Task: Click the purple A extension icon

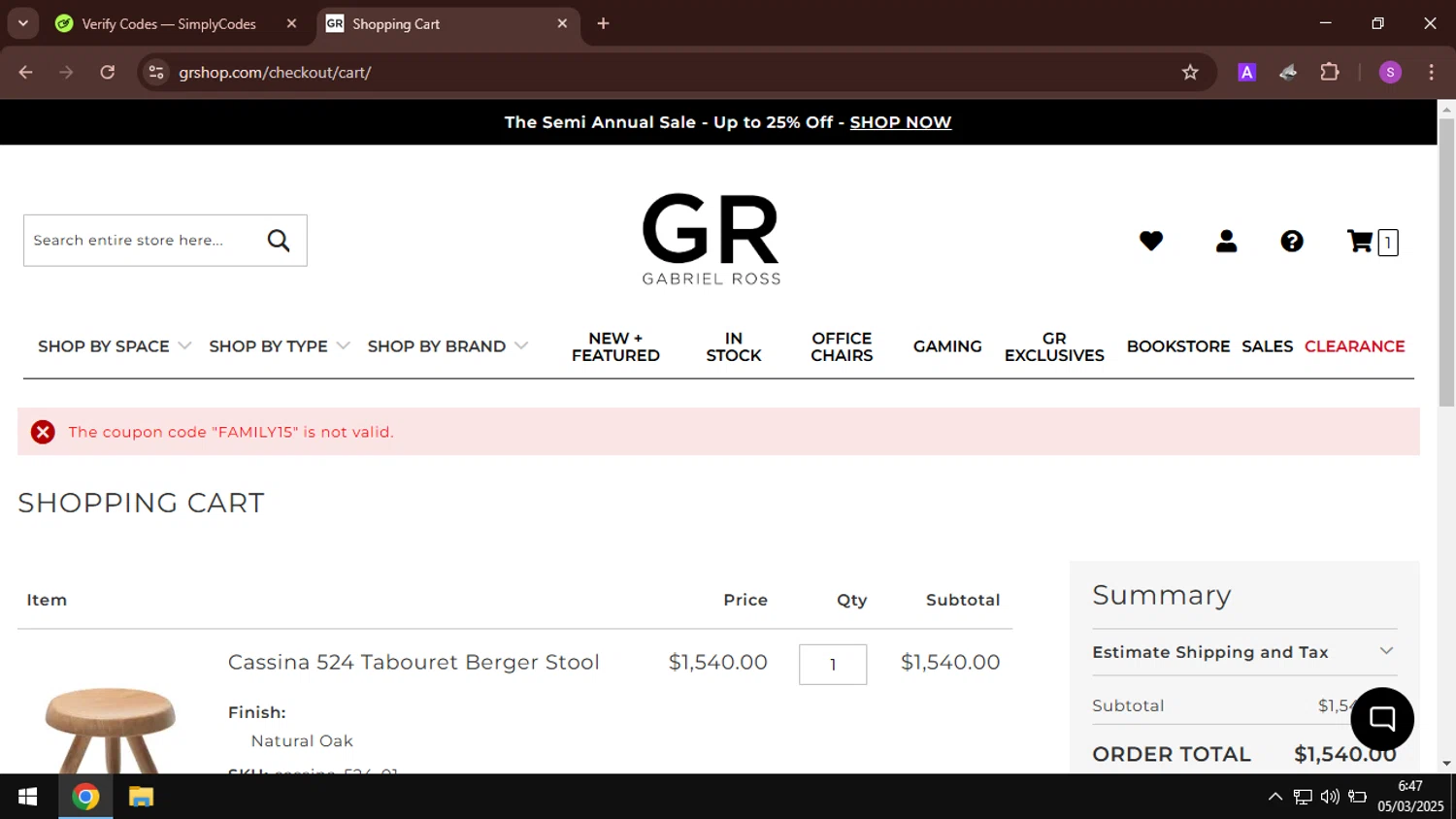Action: pos(1247,72)
